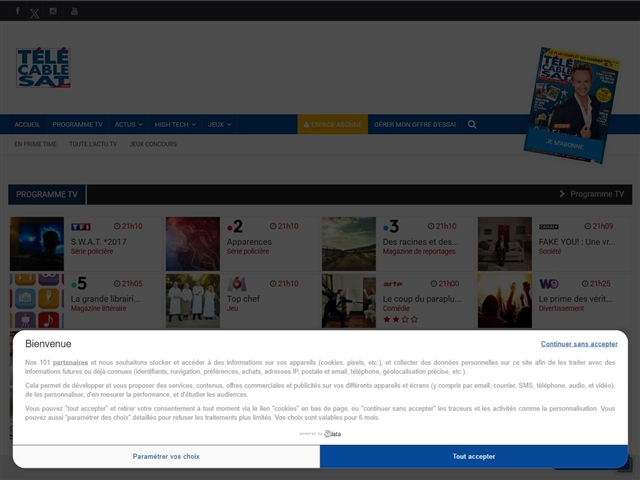Viewport: 640px width, 480px height.
Task: Click the 21h05 time for France 5
Action: (128, 284)
